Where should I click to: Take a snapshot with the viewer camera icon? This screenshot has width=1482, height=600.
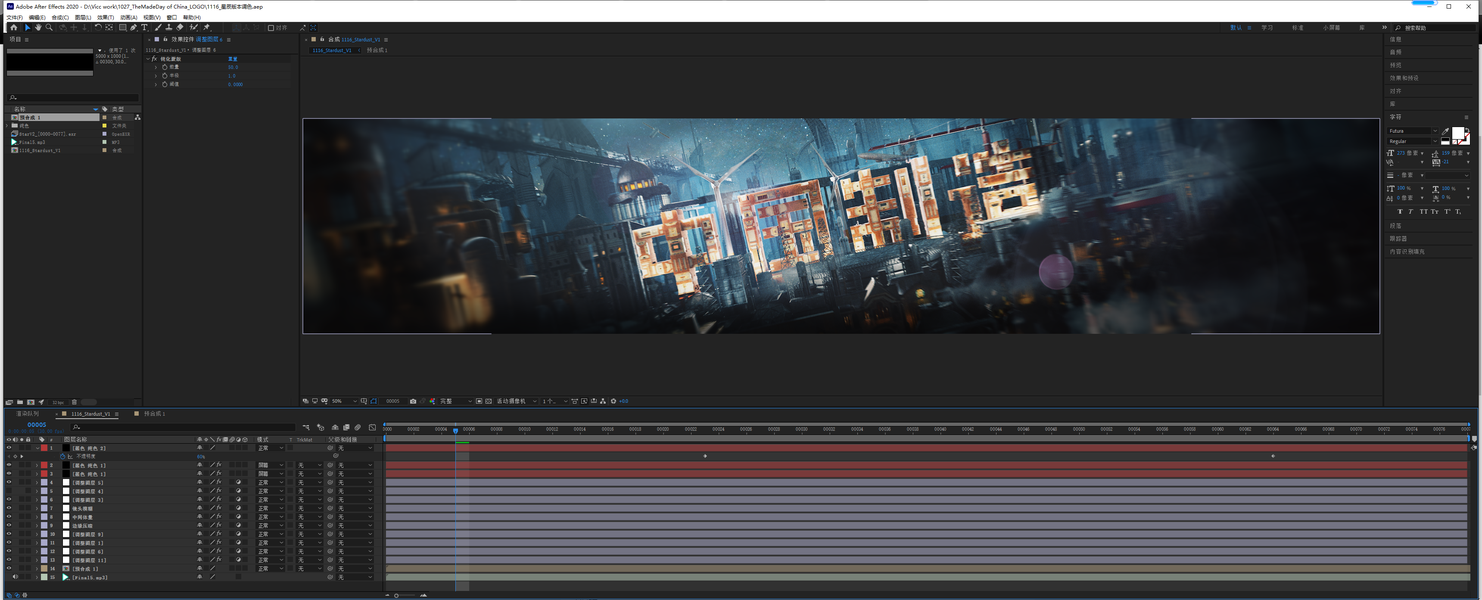tap(413, 401)
